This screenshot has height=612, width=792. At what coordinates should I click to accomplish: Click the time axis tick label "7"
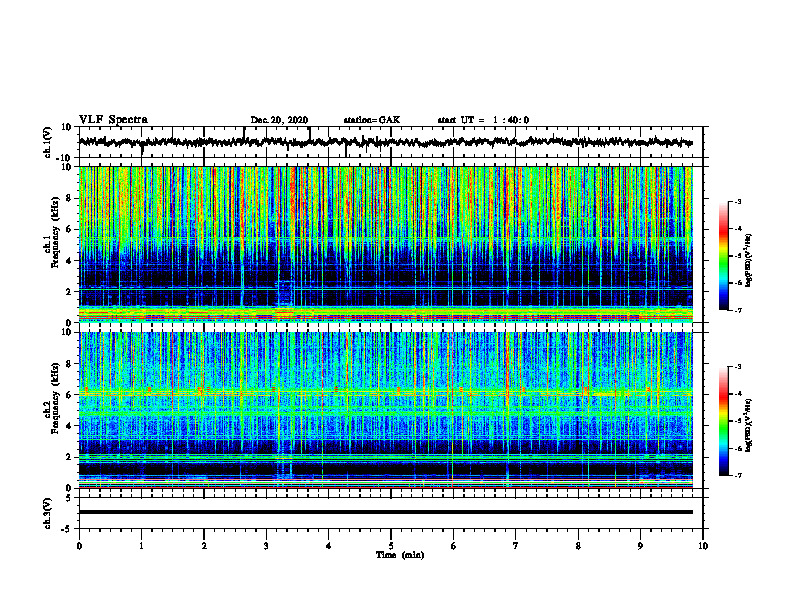(x=516, y=546)
